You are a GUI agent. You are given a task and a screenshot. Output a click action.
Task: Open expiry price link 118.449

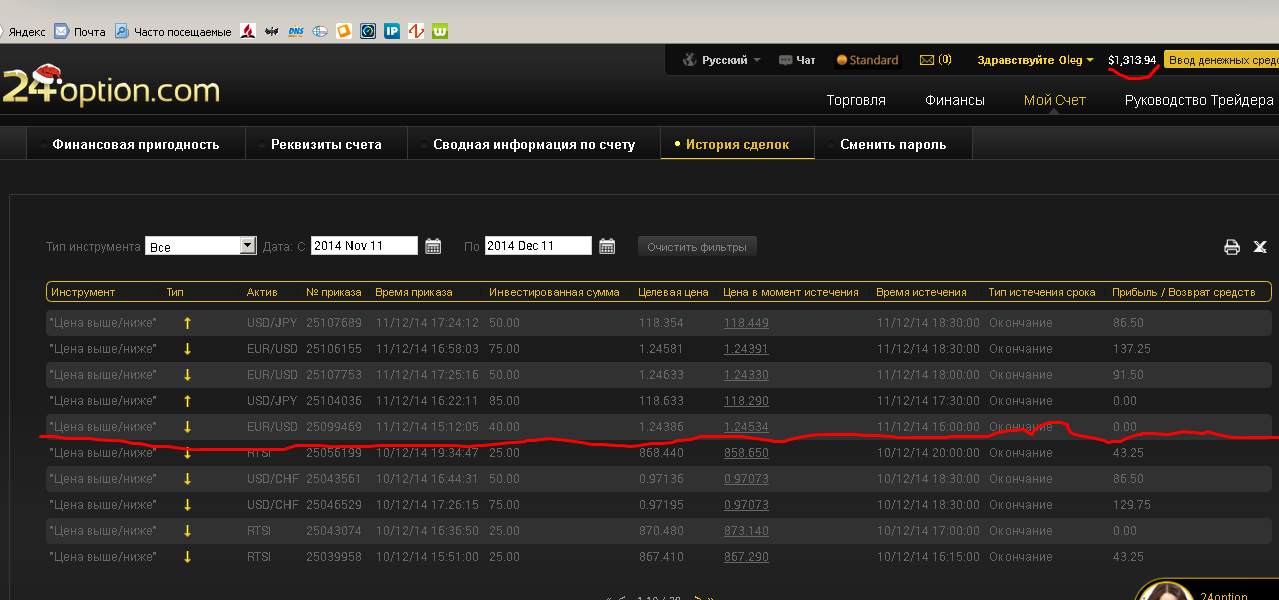(x=746, y=323)
